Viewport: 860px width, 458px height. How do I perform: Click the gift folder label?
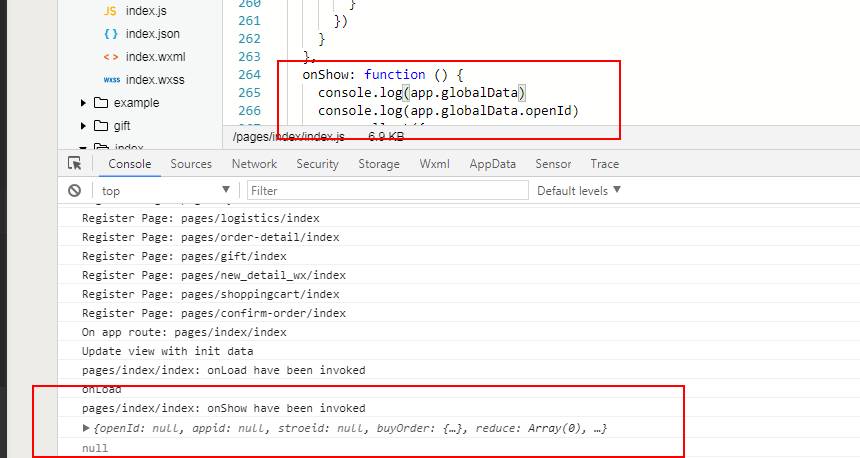(122, 126)
